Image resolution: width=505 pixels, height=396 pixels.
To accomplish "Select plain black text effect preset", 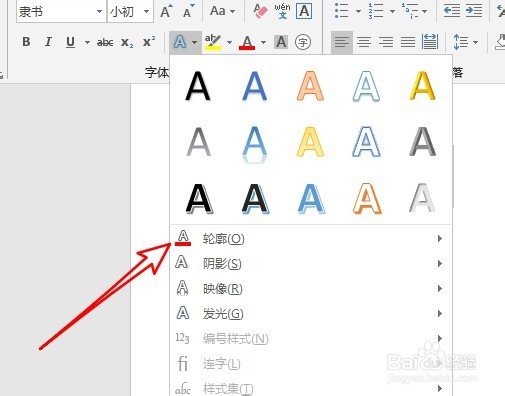I will 198,86.
